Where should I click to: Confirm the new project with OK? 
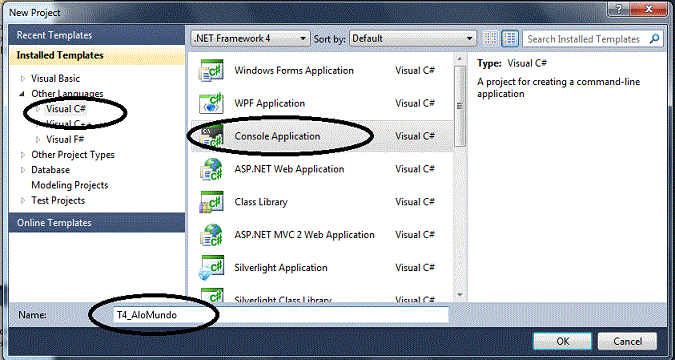click(563, 341)
